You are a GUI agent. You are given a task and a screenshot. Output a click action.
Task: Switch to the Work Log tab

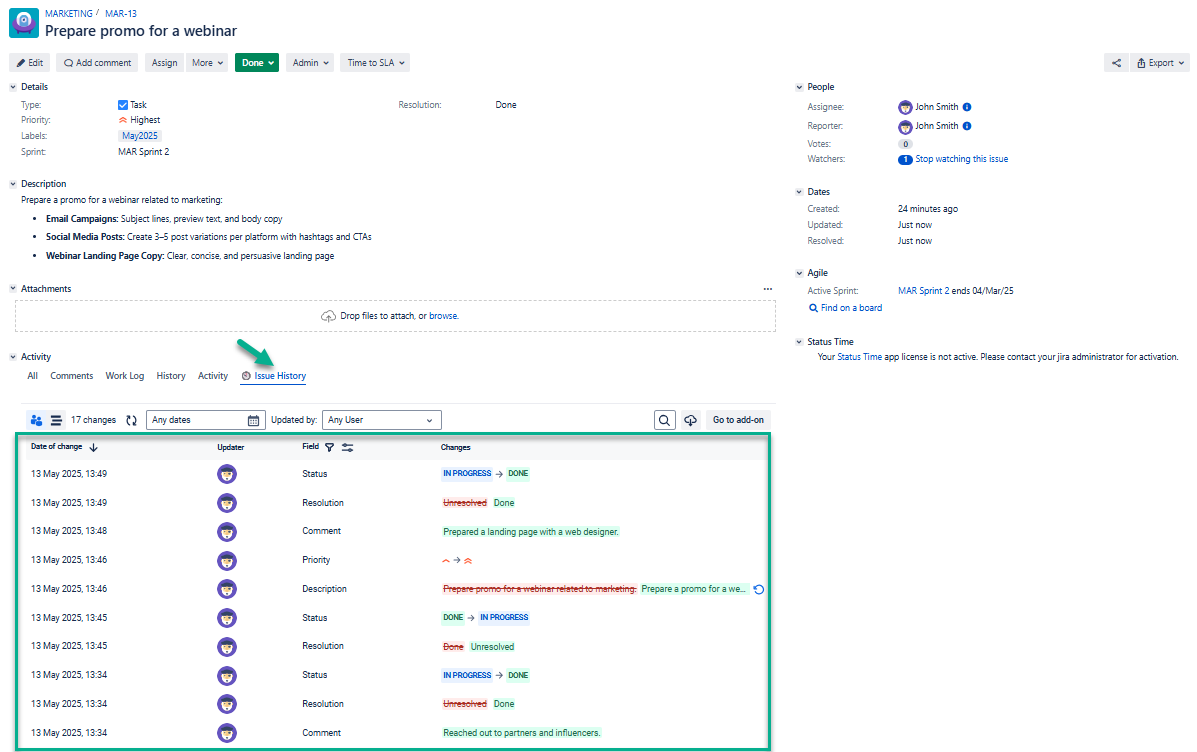(x=124, y=375)
